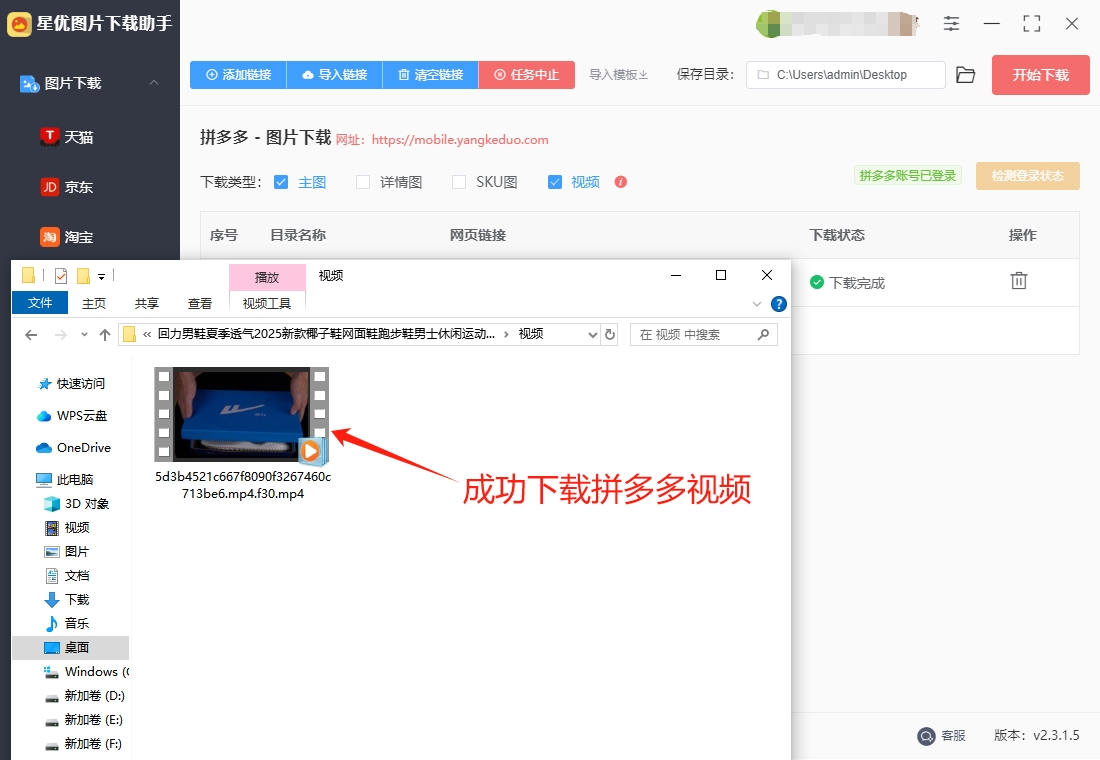Switch to the 查看 ribbon tab
Screen dimensions: 1100x760
click(200, 303)
